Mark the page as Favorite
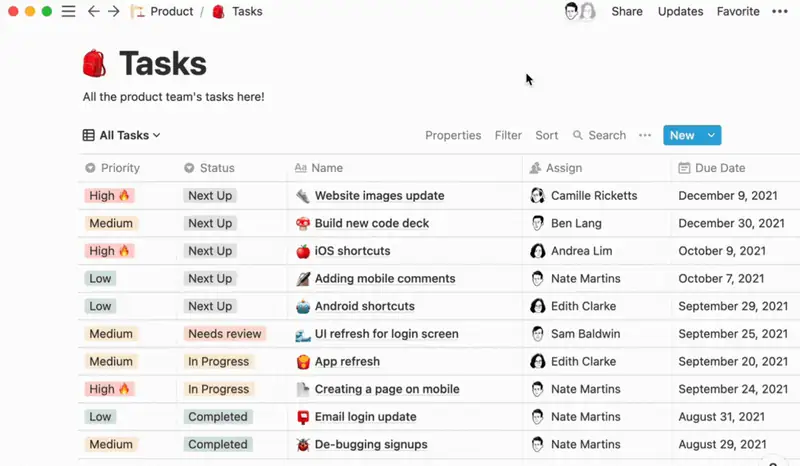This screenshot has width=800, height=466. [x=738, y=11]
